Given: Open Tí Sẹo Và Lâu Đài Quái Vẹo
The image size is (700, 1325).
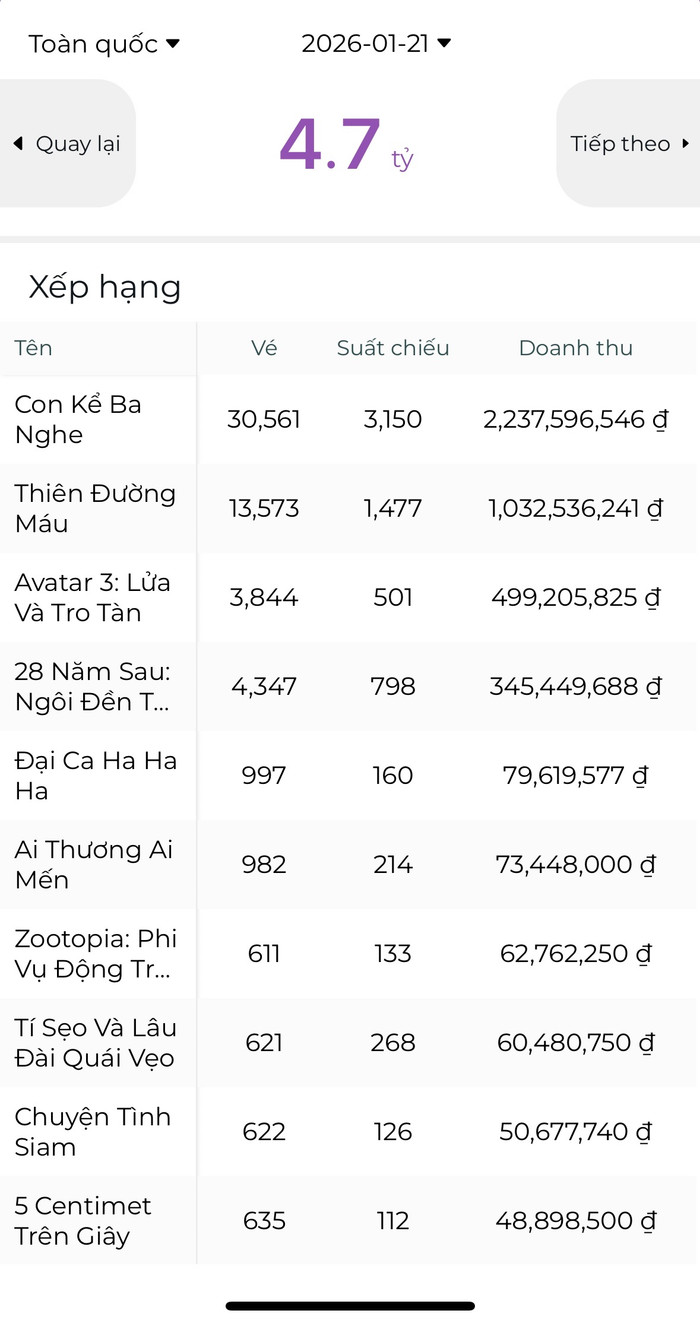Looking at the screenshot, I should 95,1042.
